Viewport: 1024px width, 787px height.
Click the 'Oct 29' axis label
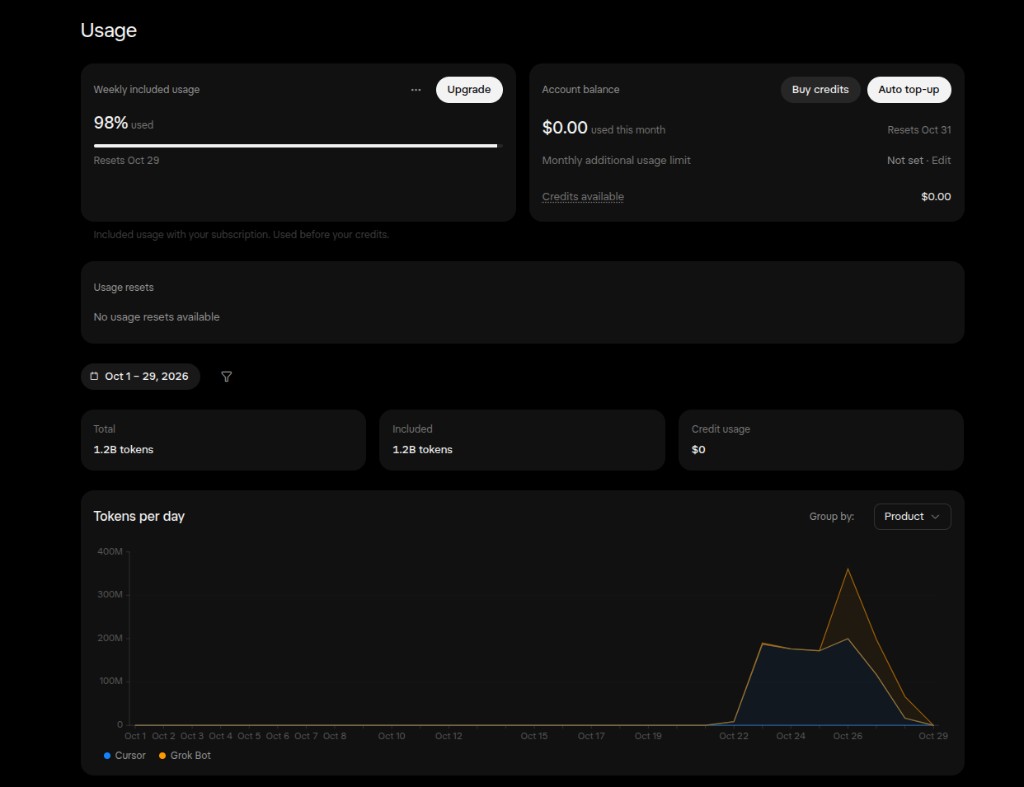click(x=933, y=736)
